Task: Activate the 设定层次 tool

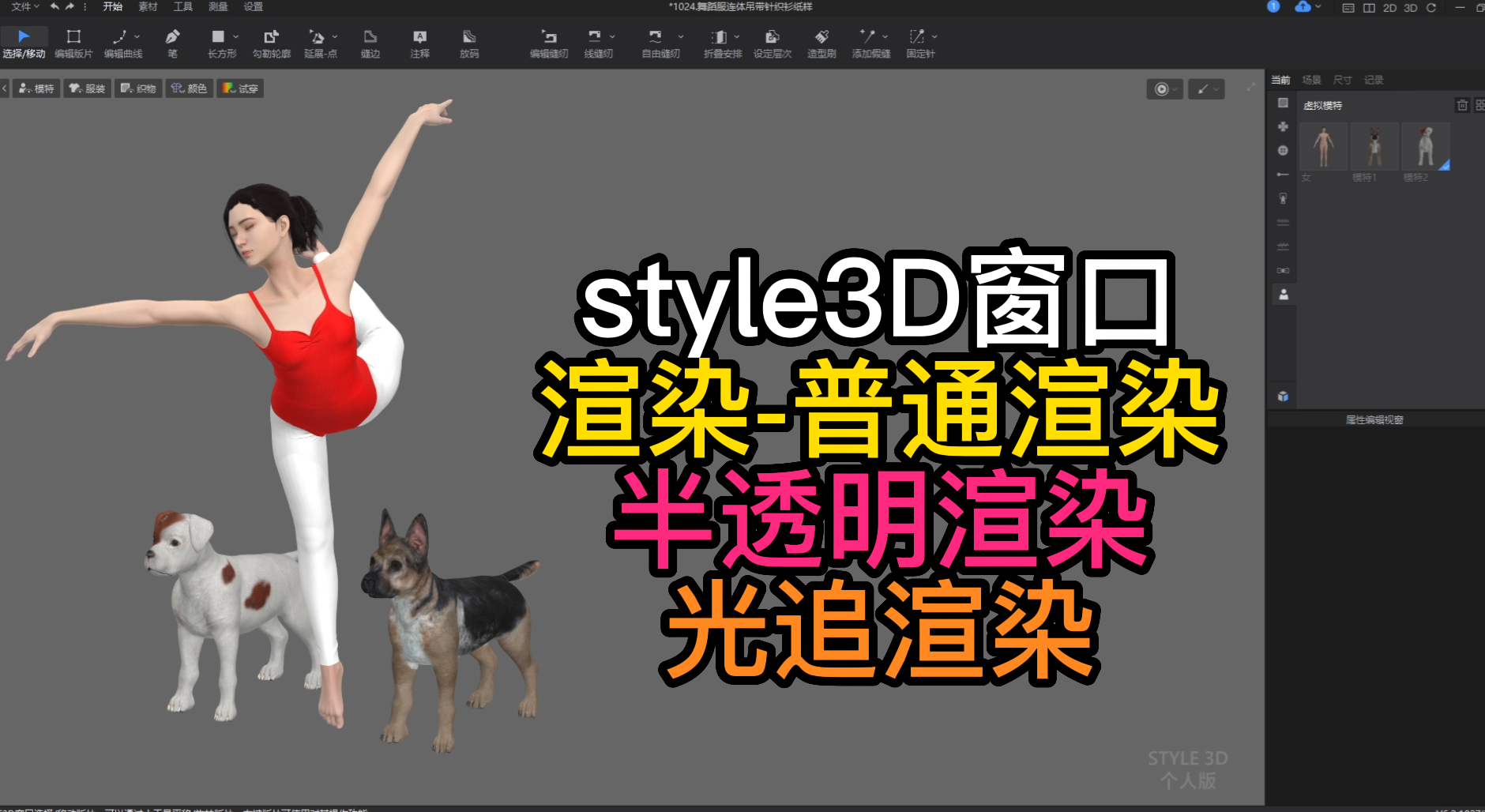Action: coord(773,43)
